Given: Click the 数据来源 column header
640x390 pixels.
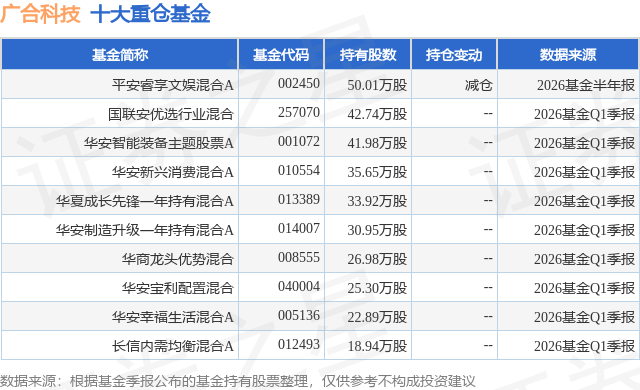Looking at the screenshot, I should pyautogui.click(x=568, y=55).
